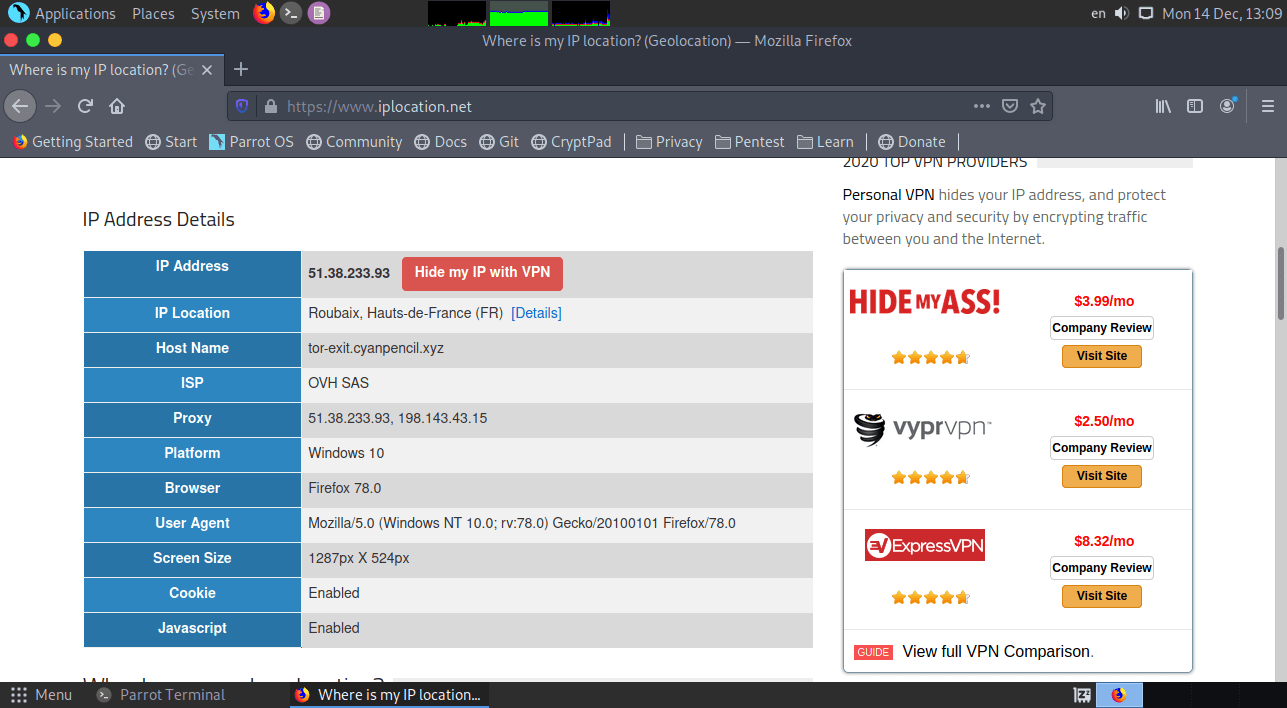The image size is (1287, 708).
Task: Click the workspace switcher icon in taskbar
Action: coord(1082,695)
